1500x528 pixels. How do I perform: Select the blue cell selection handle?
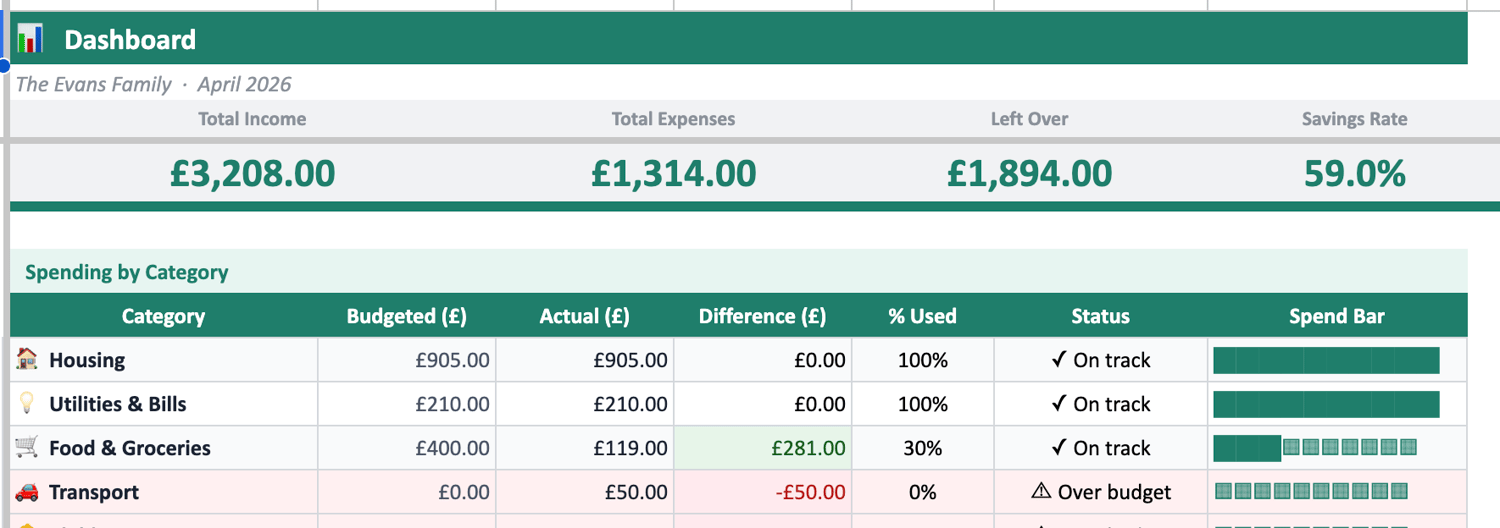[x=3, y=66]
